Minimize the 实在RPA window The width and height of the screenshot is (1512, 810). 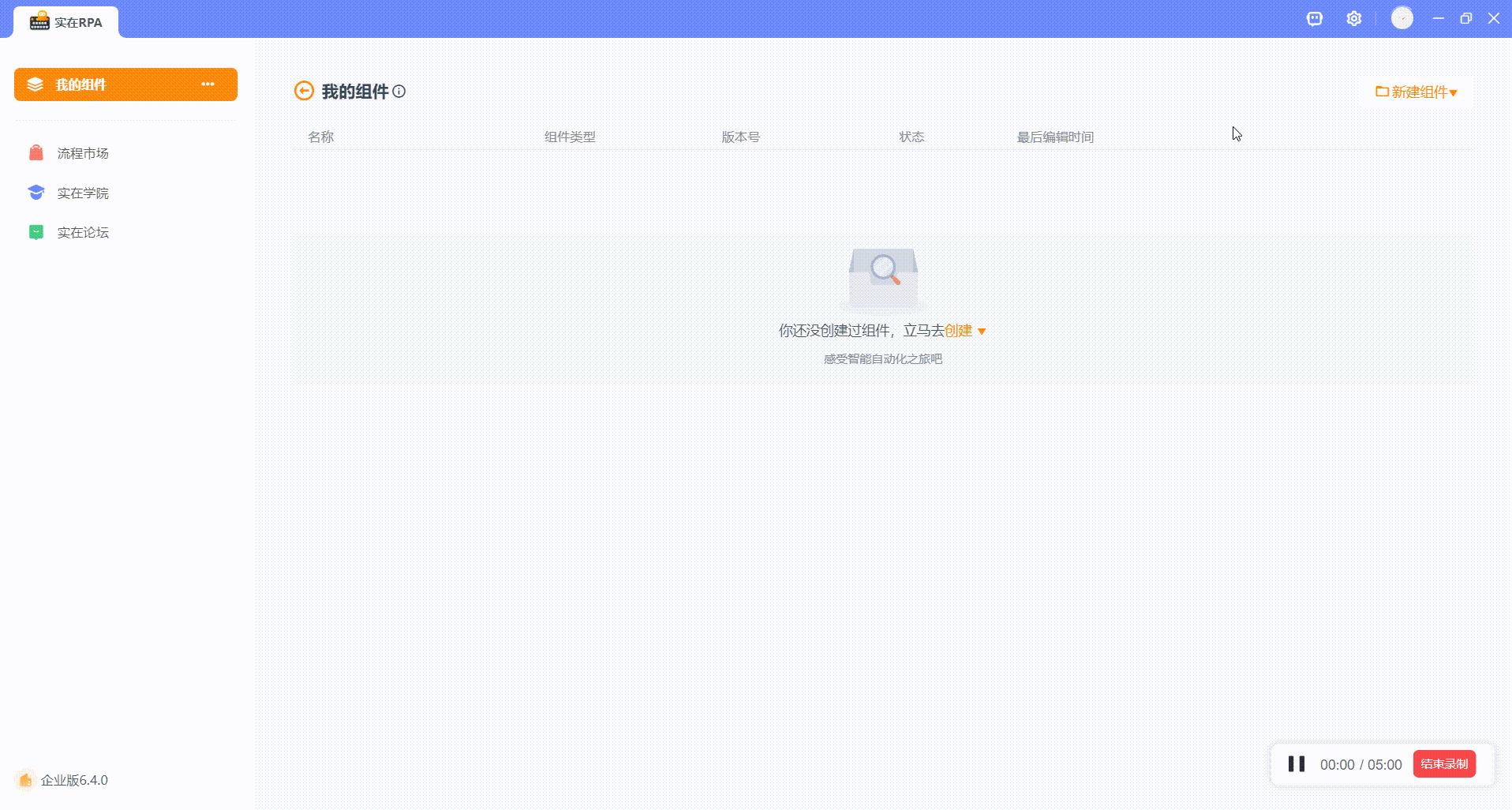pyautogui.click(x=1439, y=18)
